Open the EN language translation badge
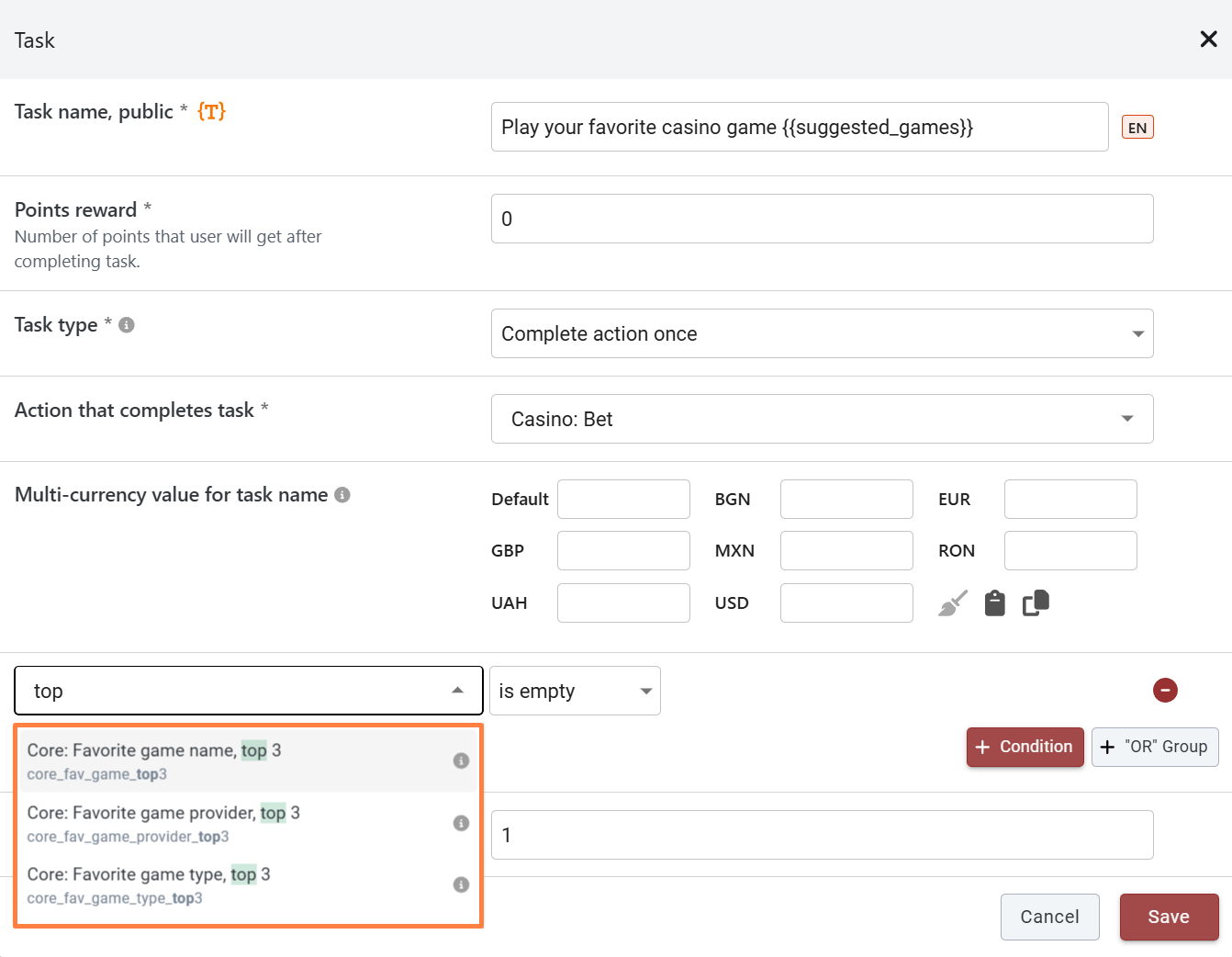The width and height of the screenshot is (1232, 957). pos(1137,128)
